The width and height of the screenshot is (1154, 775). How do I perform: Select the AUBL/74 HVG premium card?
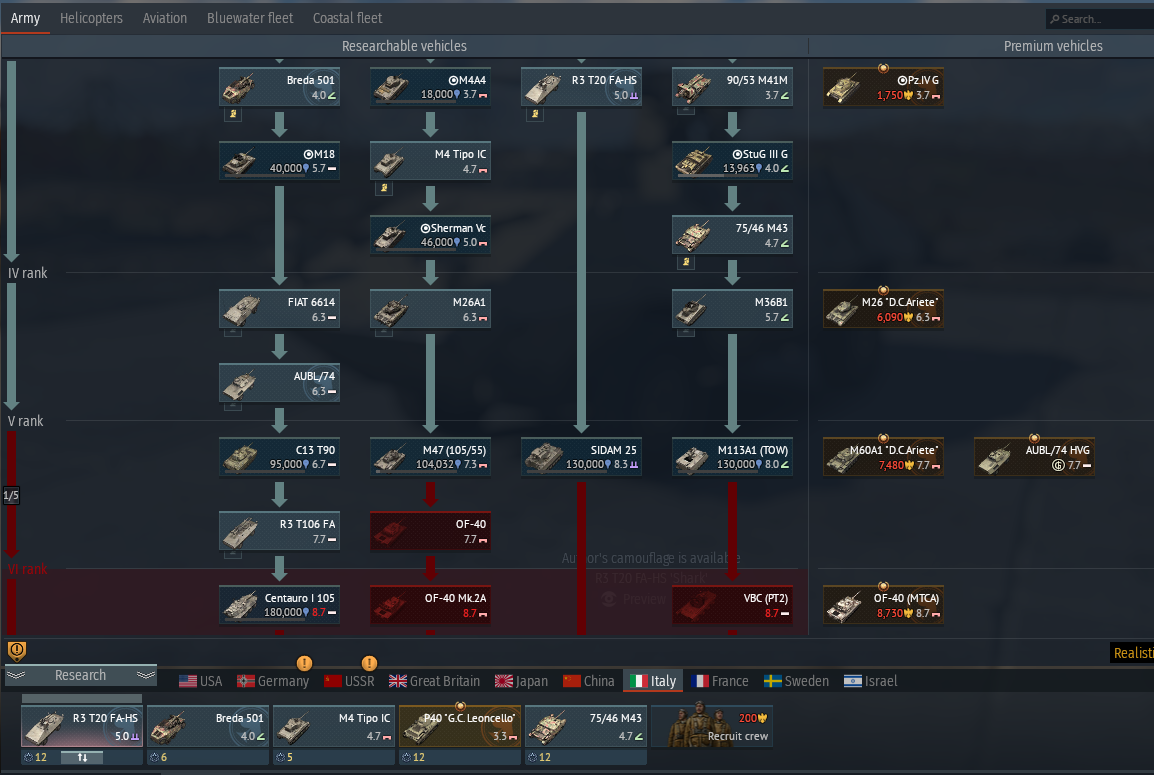(1034, 457)
